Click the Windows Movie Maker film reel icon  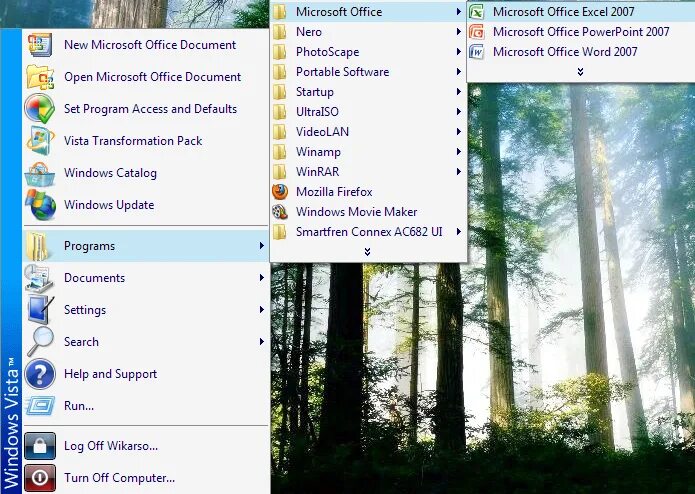(280, 212)
